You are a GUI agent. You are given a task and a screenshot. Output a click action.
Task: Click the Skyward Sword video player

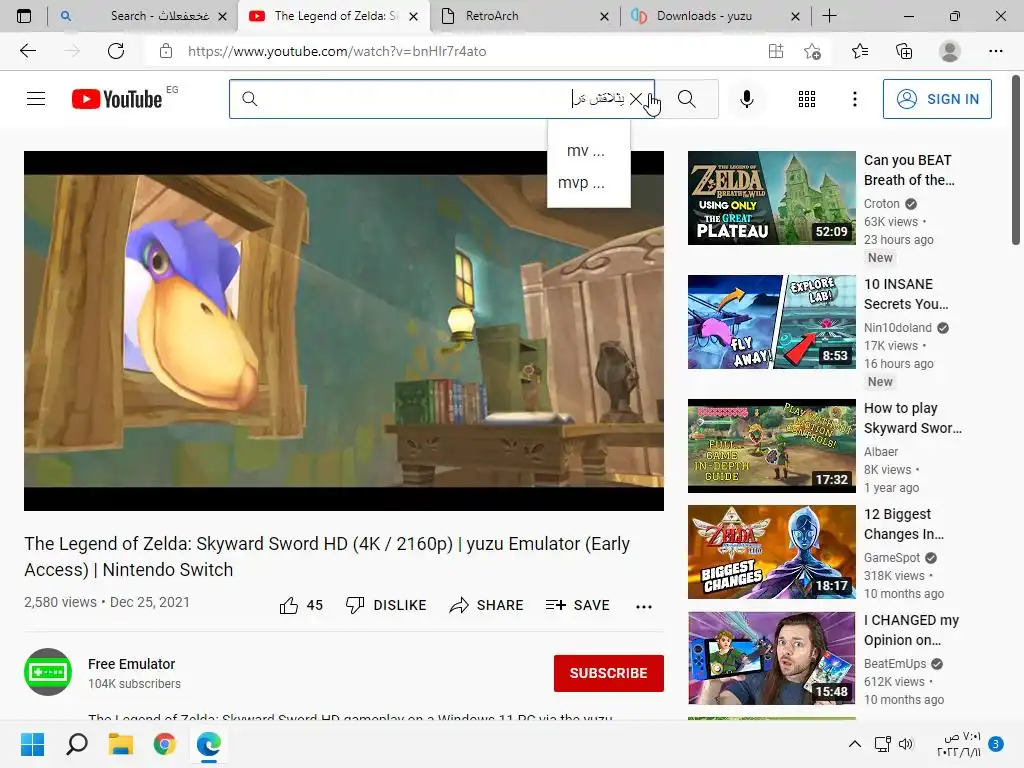coord(344,331)
